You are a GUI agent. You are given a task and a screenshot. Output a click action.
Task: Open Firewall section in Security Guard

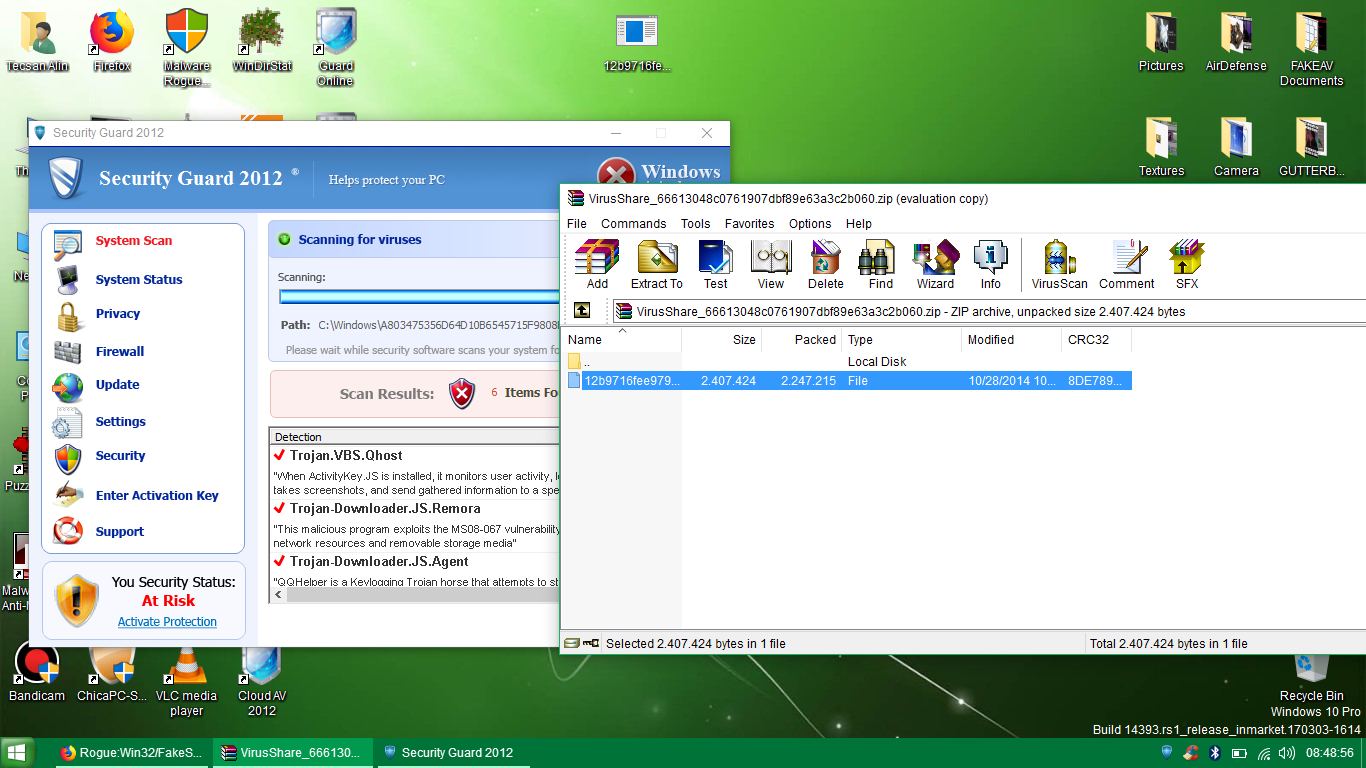pyautogui.click(x=120, y=352)
